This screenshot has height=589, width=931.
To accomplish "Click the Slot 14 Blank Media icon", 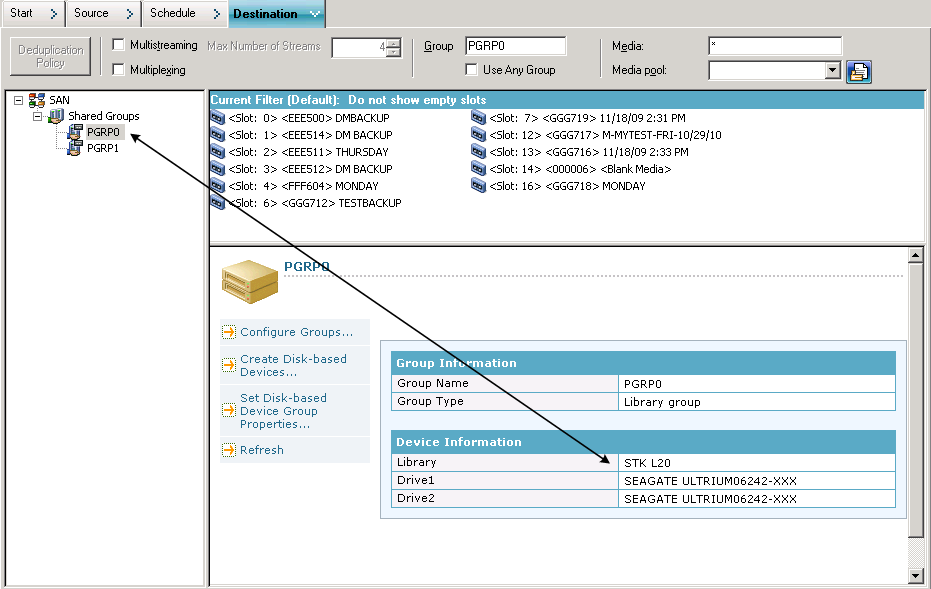I will coord(480,168).
